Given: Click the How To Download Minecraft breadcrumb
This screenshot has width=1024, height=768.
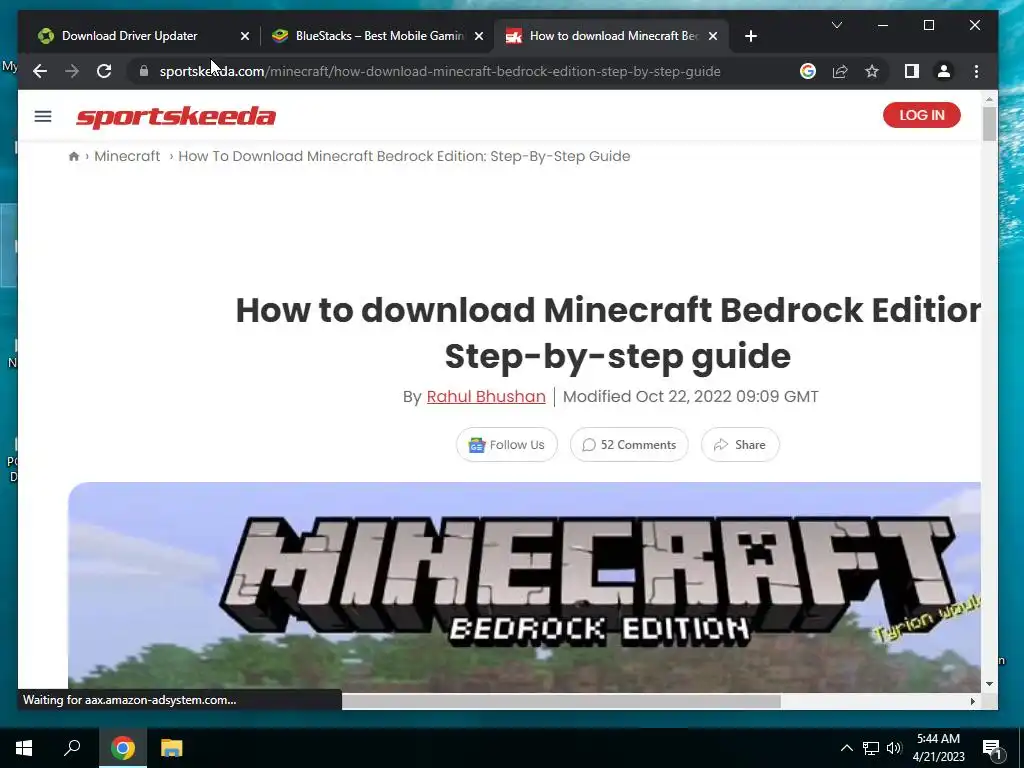Looking at the screenshot, I should (404, 156).
